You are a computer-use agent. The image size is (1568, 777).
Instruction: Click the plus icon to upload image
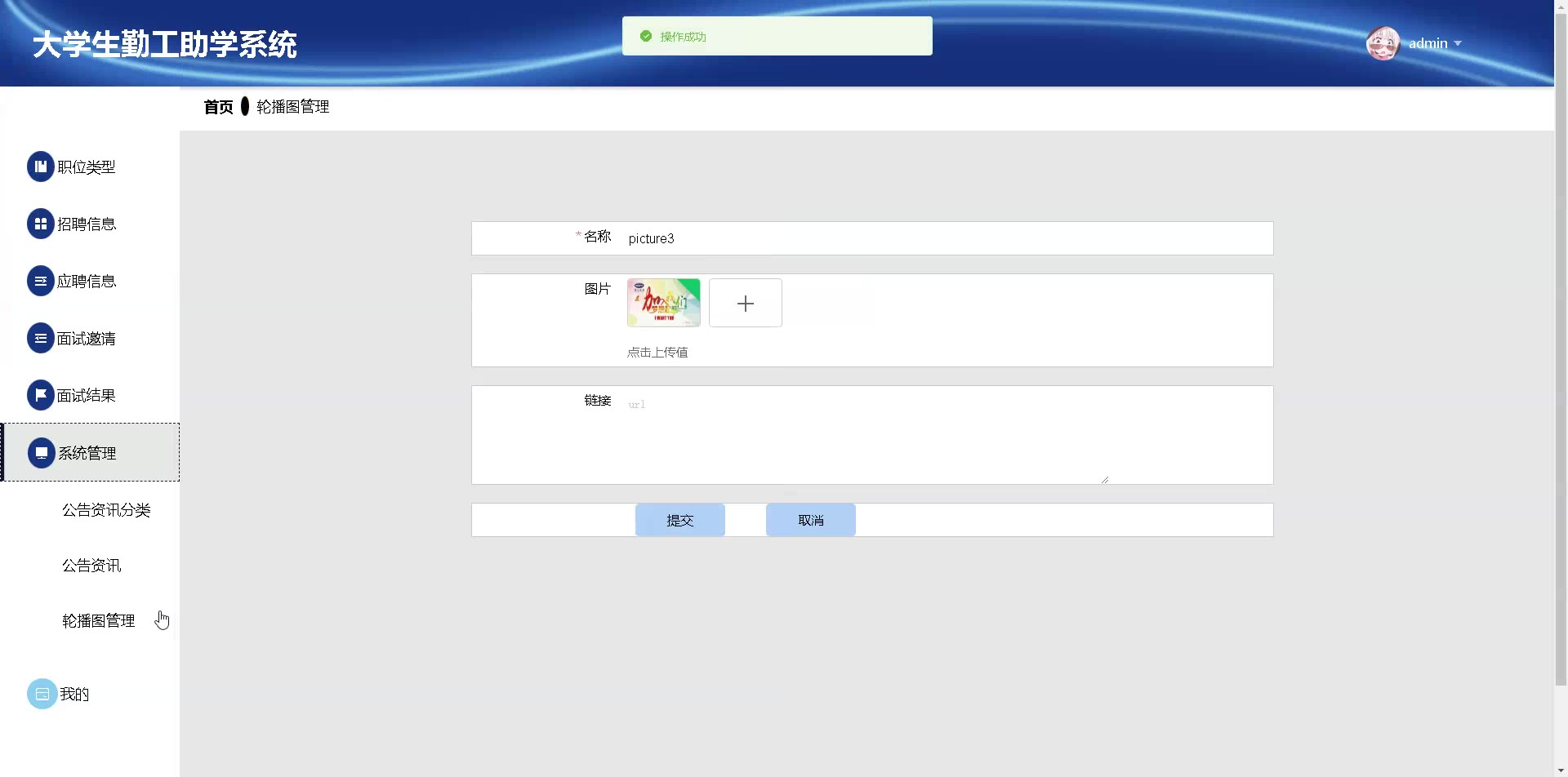(x=746, y=303)
